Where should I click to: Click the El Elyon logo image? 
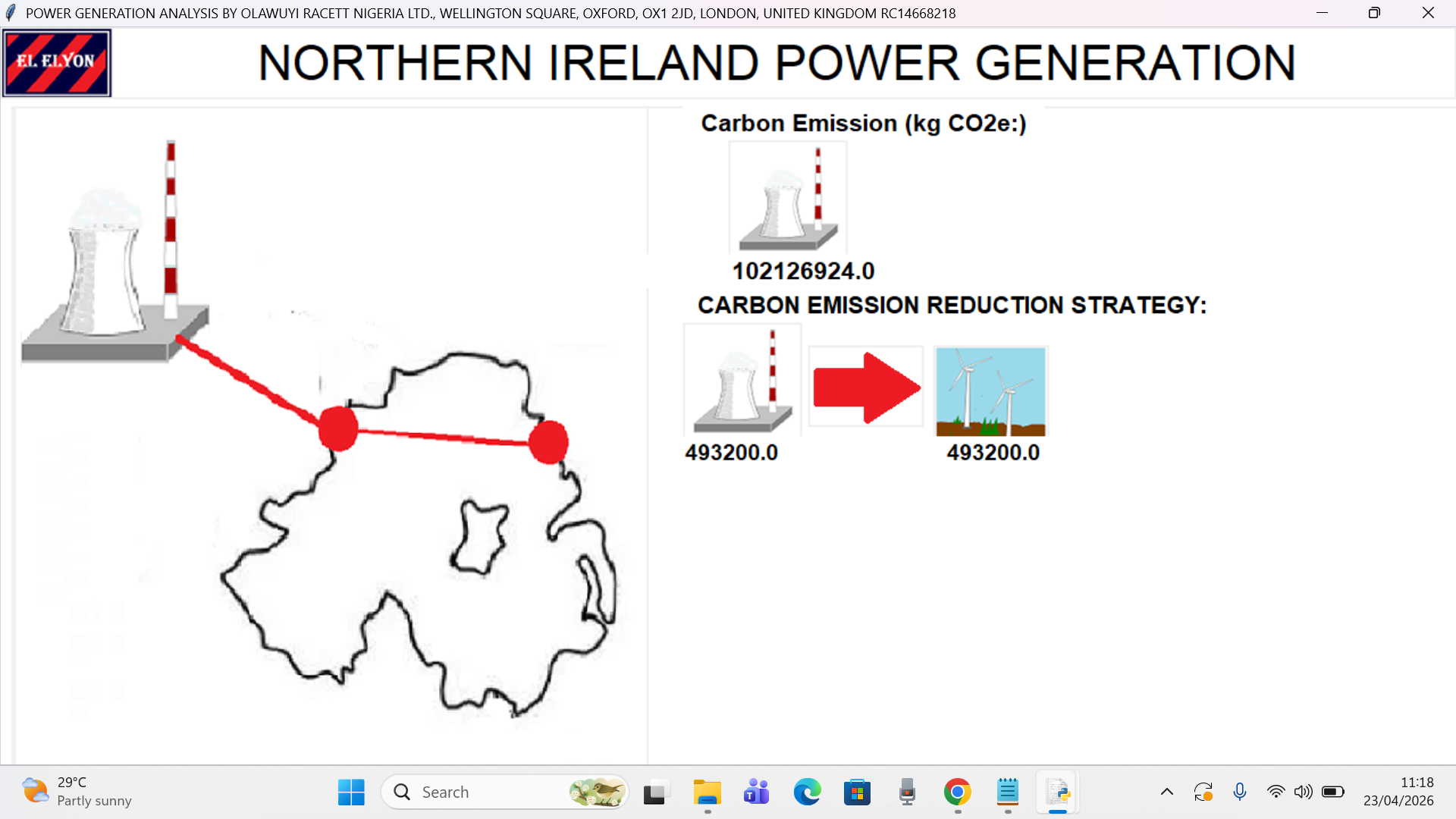[x=57, y=63]
